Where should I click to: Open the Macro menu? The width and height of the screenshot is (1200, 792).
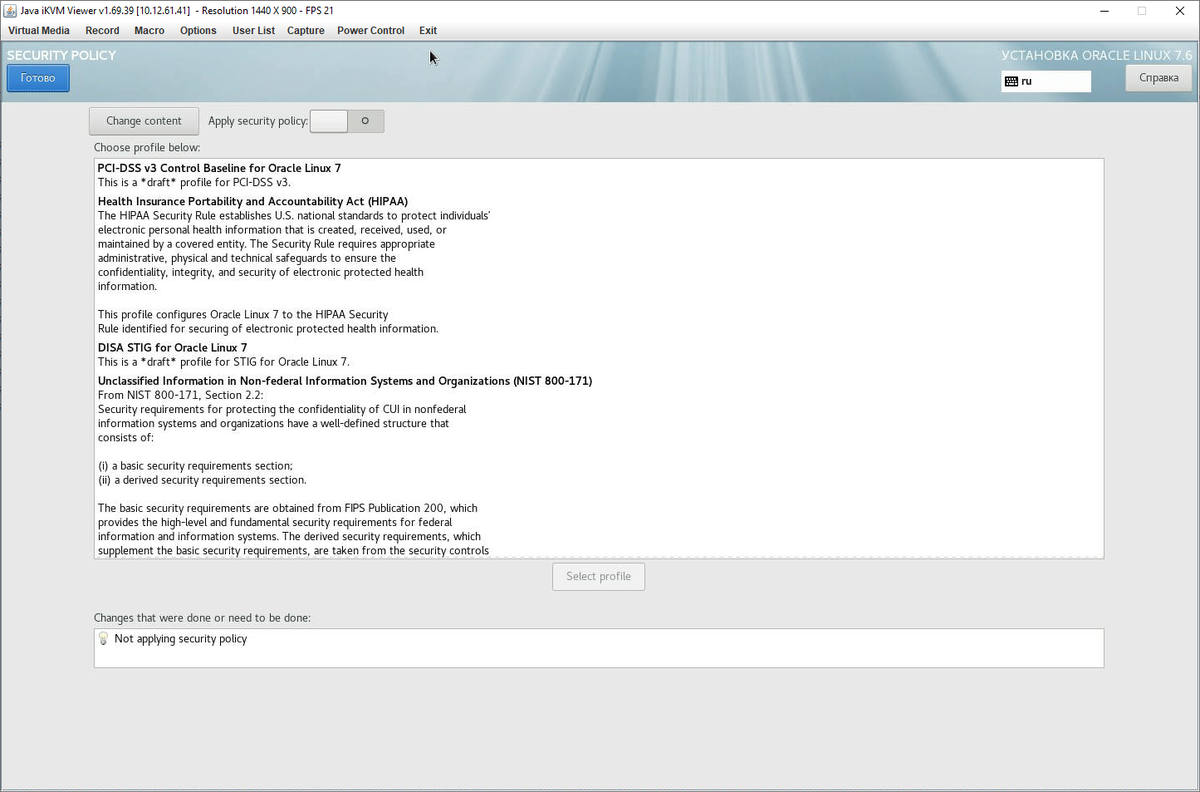point(149,30)
